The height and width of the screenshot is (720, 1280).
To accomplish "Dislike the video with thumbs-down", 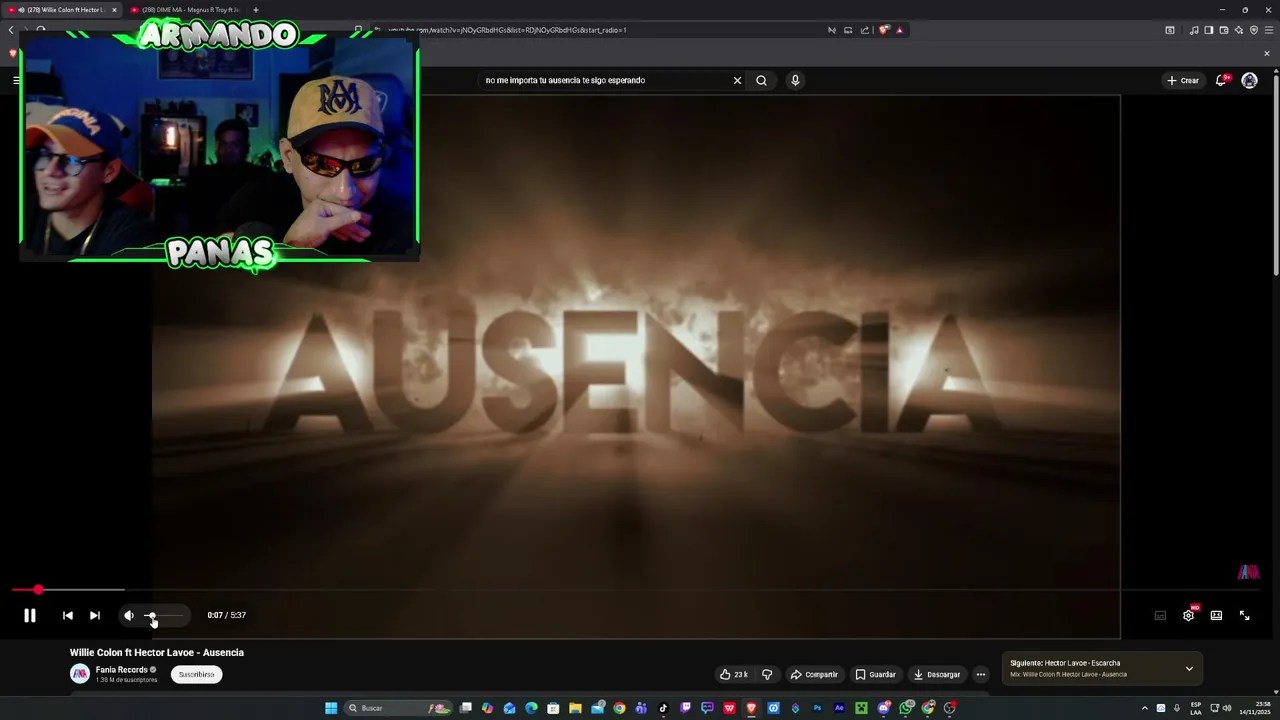I will (767, 674).
